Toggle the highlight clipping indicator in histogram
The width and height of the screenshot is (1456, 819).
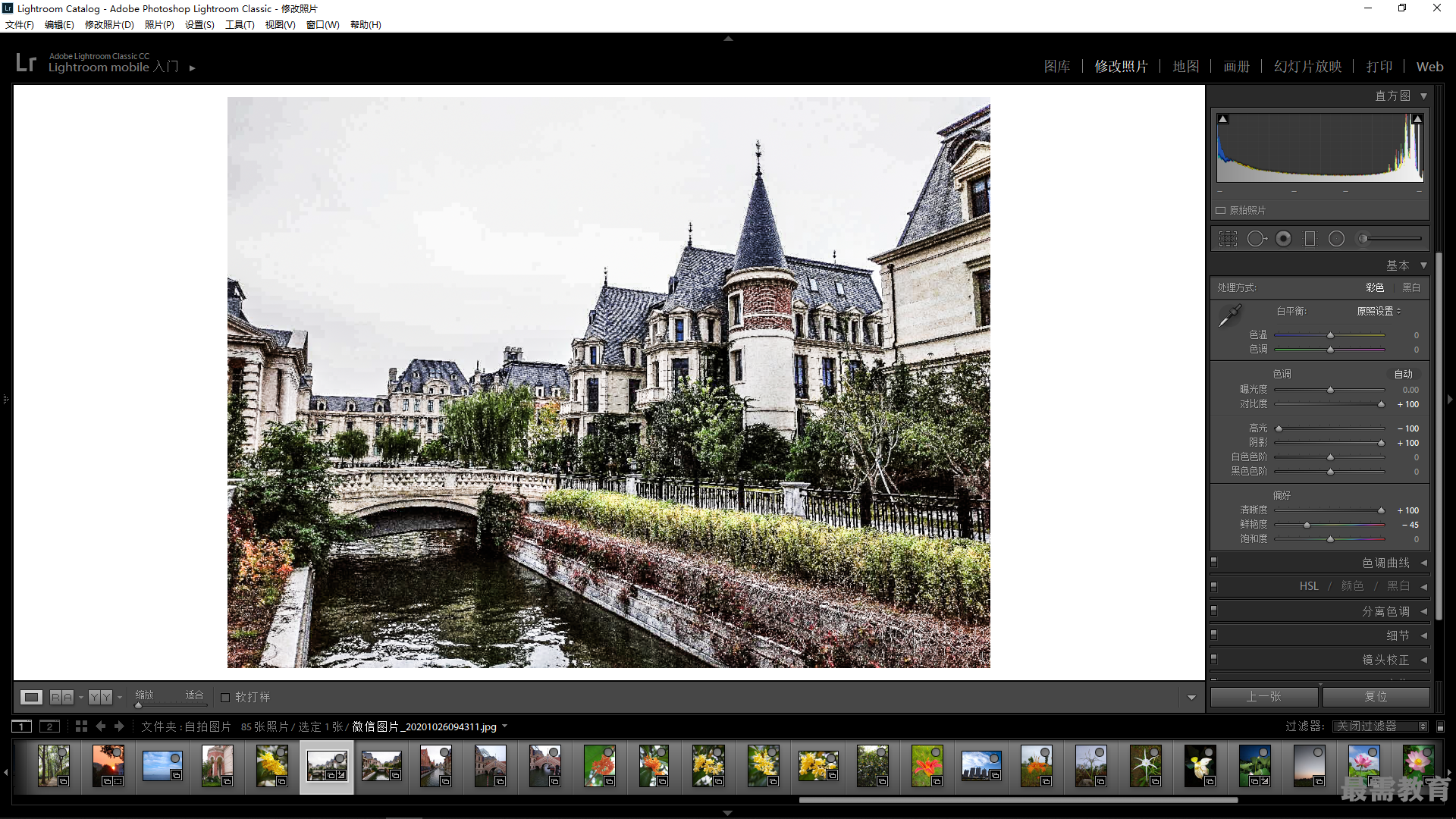pyautogui.click(x=1417, y=119)
